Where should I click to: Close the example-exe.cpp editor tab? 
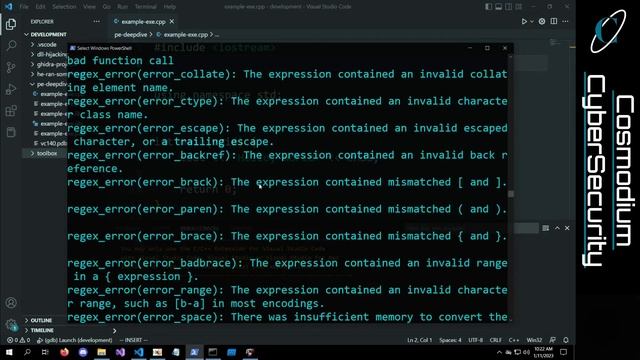coord(172,22)
